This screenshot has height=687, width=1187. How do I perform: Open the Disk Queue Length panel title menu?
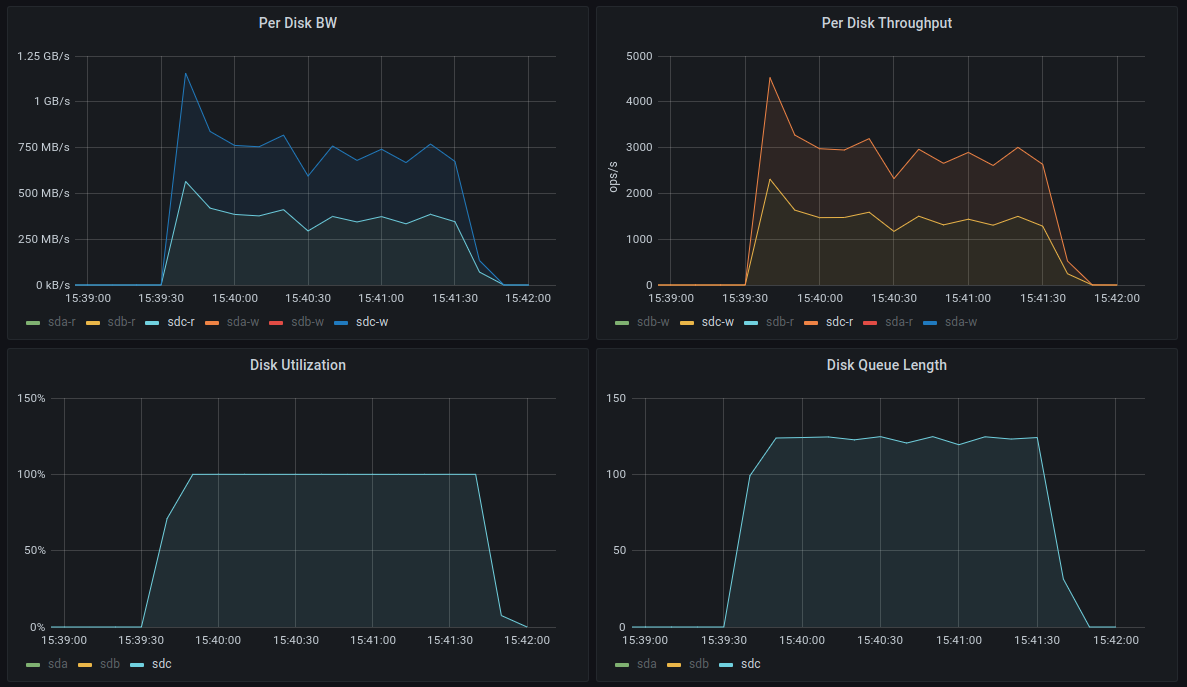886,365
